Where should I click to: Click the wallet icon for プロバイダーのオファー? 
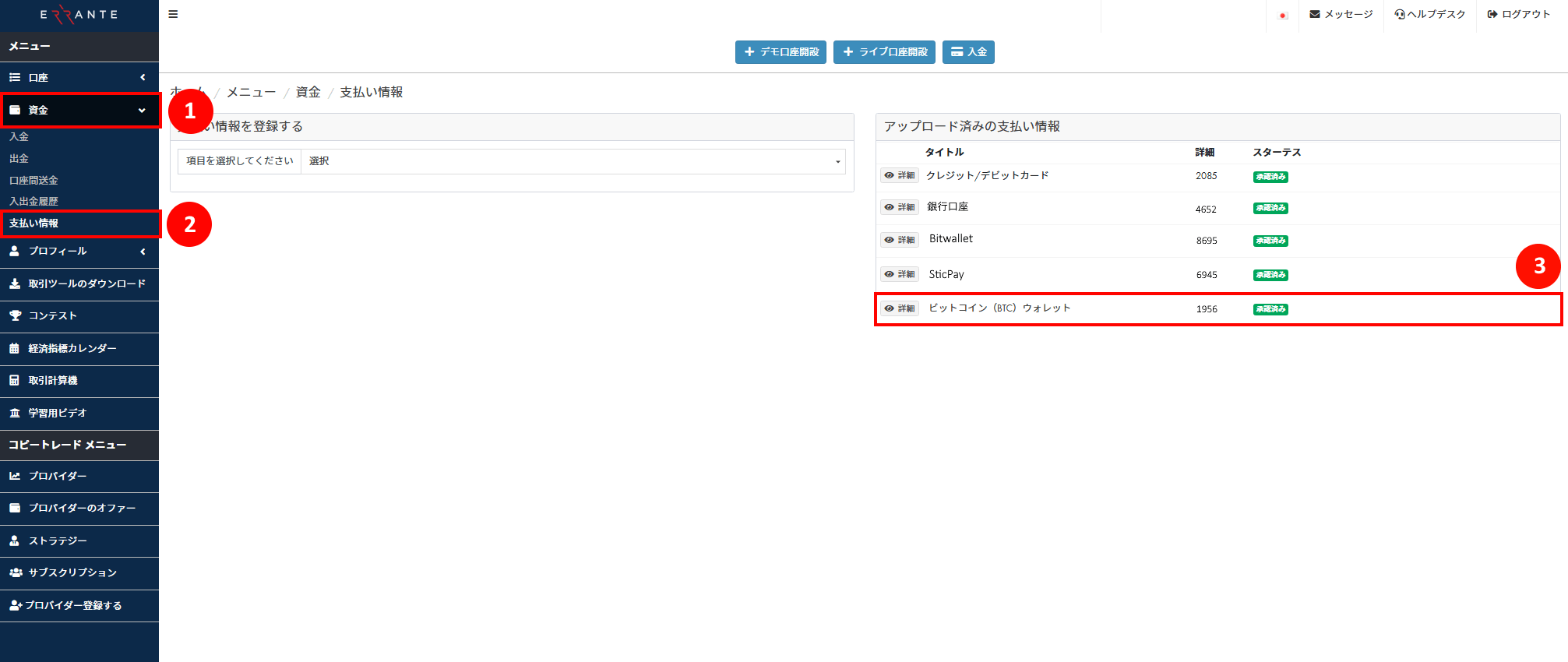pos(15,508)
